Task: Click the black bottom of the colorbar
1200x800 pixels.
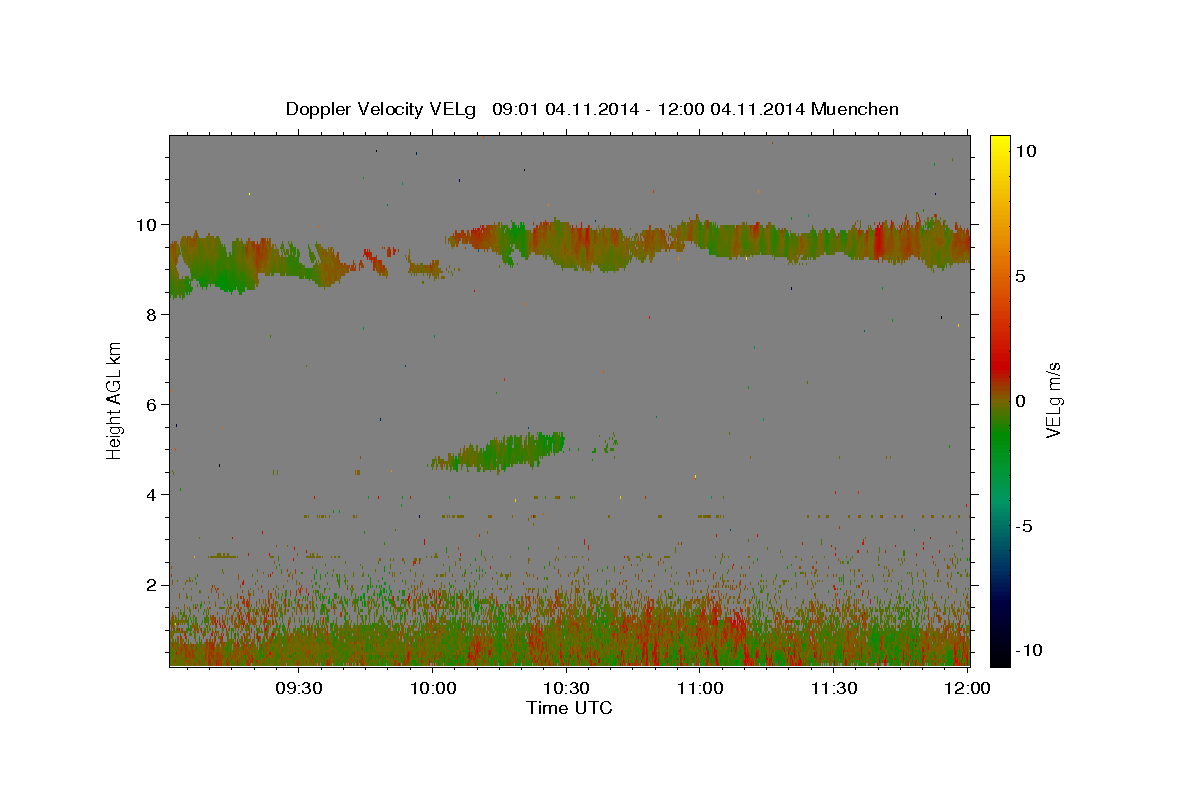Action: [x=999, y=655]
